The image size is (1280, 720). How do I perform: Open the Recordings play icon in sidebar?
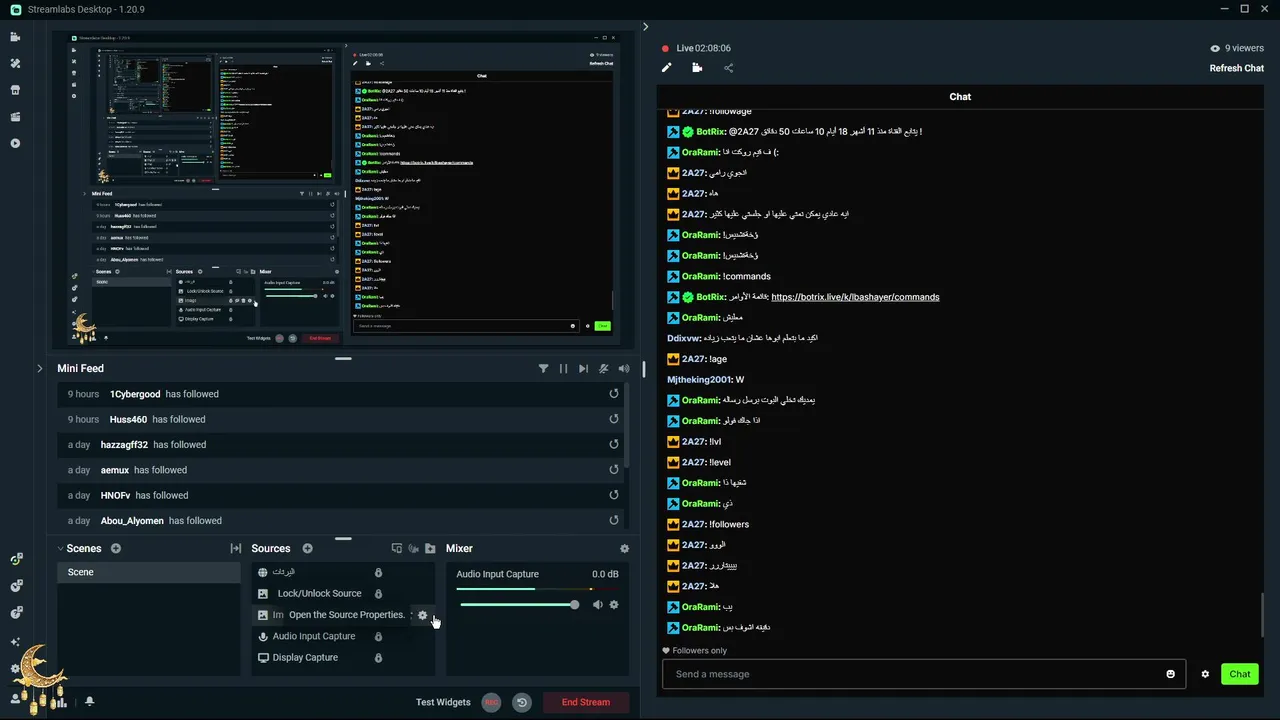(x=15, y=143)
